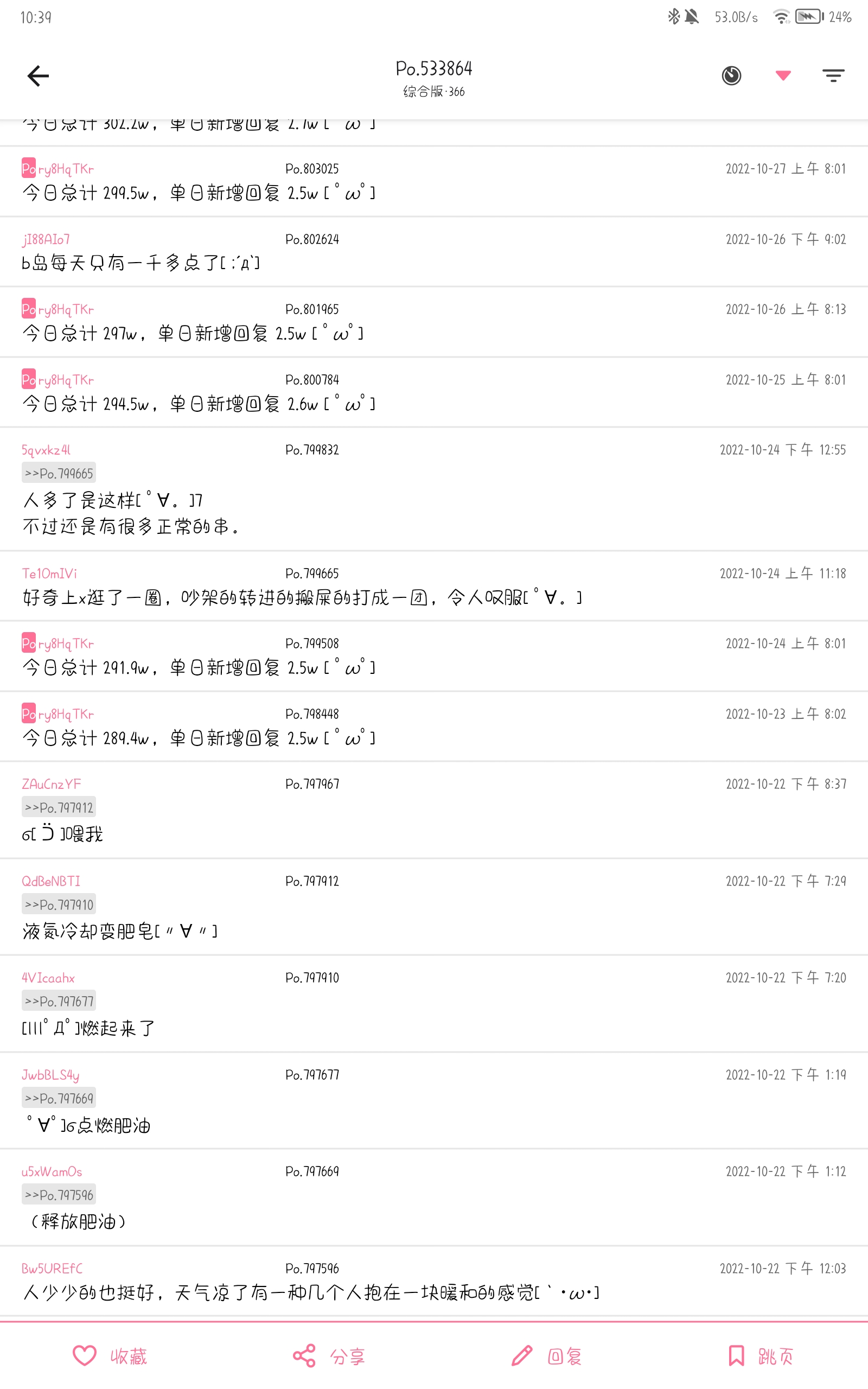
Task: Expand the pink dropdown triangle
Action: tap(783, 75)
